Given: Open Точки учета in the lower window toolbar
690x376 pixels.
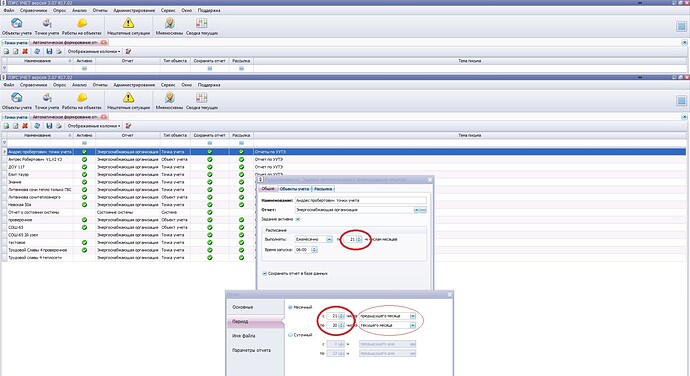Looking at the screenshot, I should coord(47,101).
